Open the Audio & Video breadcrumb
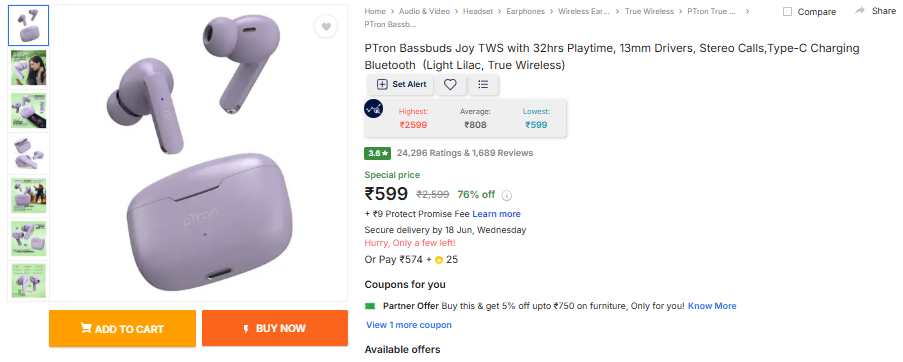Viewport: 903px width, 362px height. (x=424, y=12)
